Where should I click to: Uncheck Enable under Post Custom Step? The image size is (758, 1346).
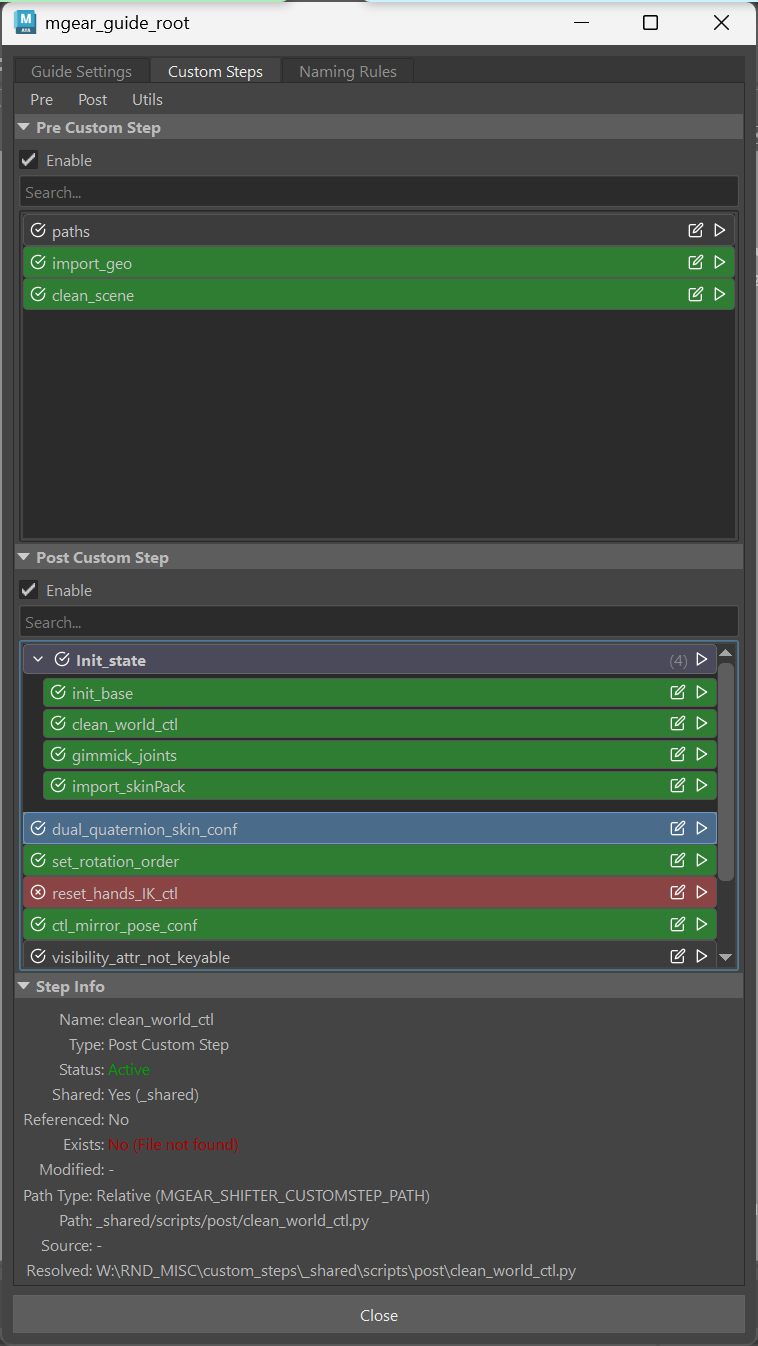point(29,590)
